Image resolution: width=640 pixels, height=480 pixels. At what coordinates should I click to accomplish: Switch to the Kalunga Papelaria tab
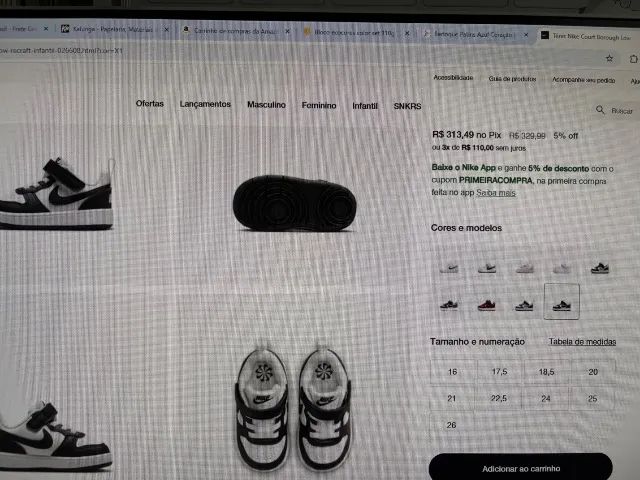[110, 29]
